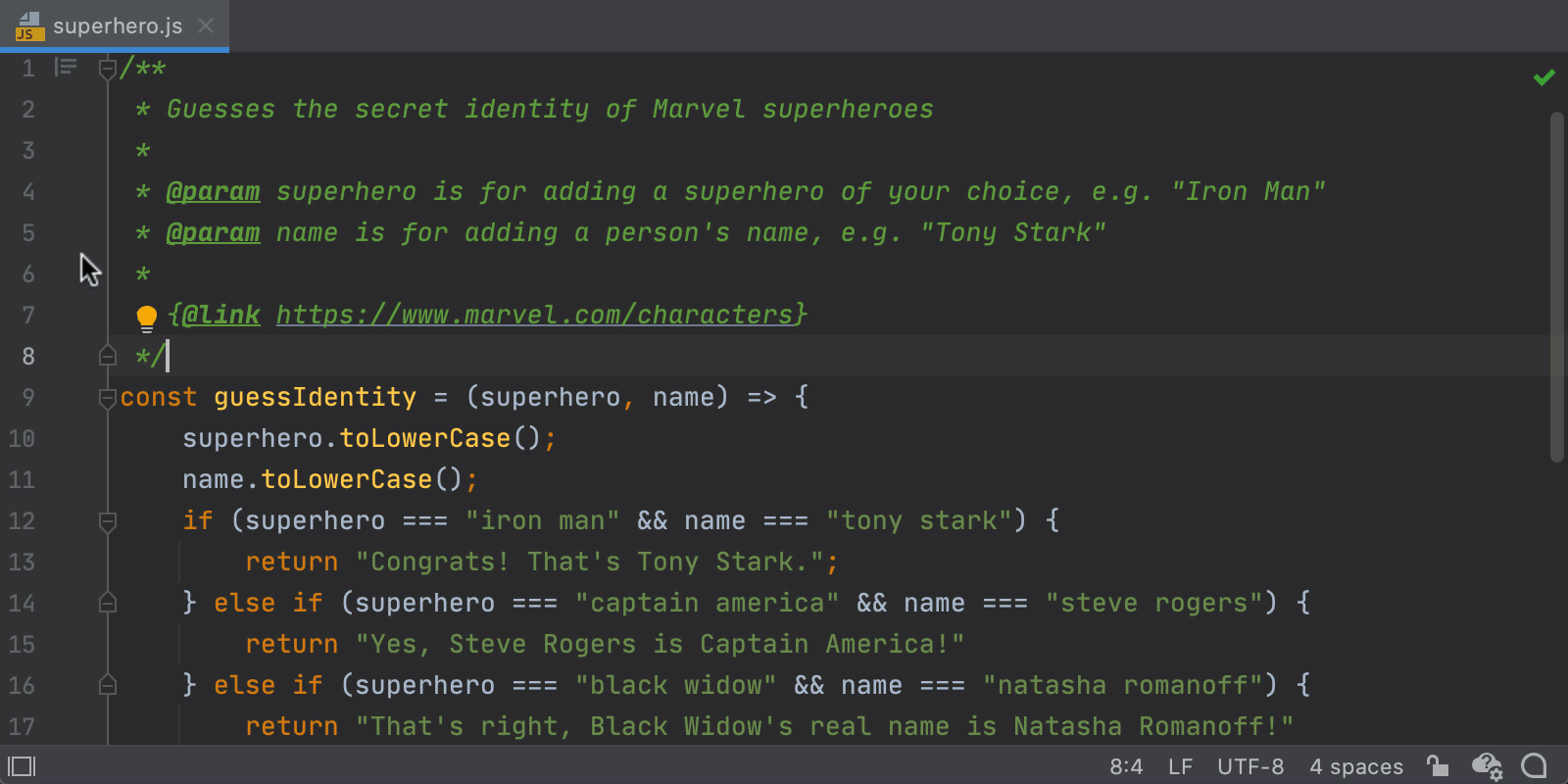Fold the guessIdentity function at line 9

[x=108, y=398]
